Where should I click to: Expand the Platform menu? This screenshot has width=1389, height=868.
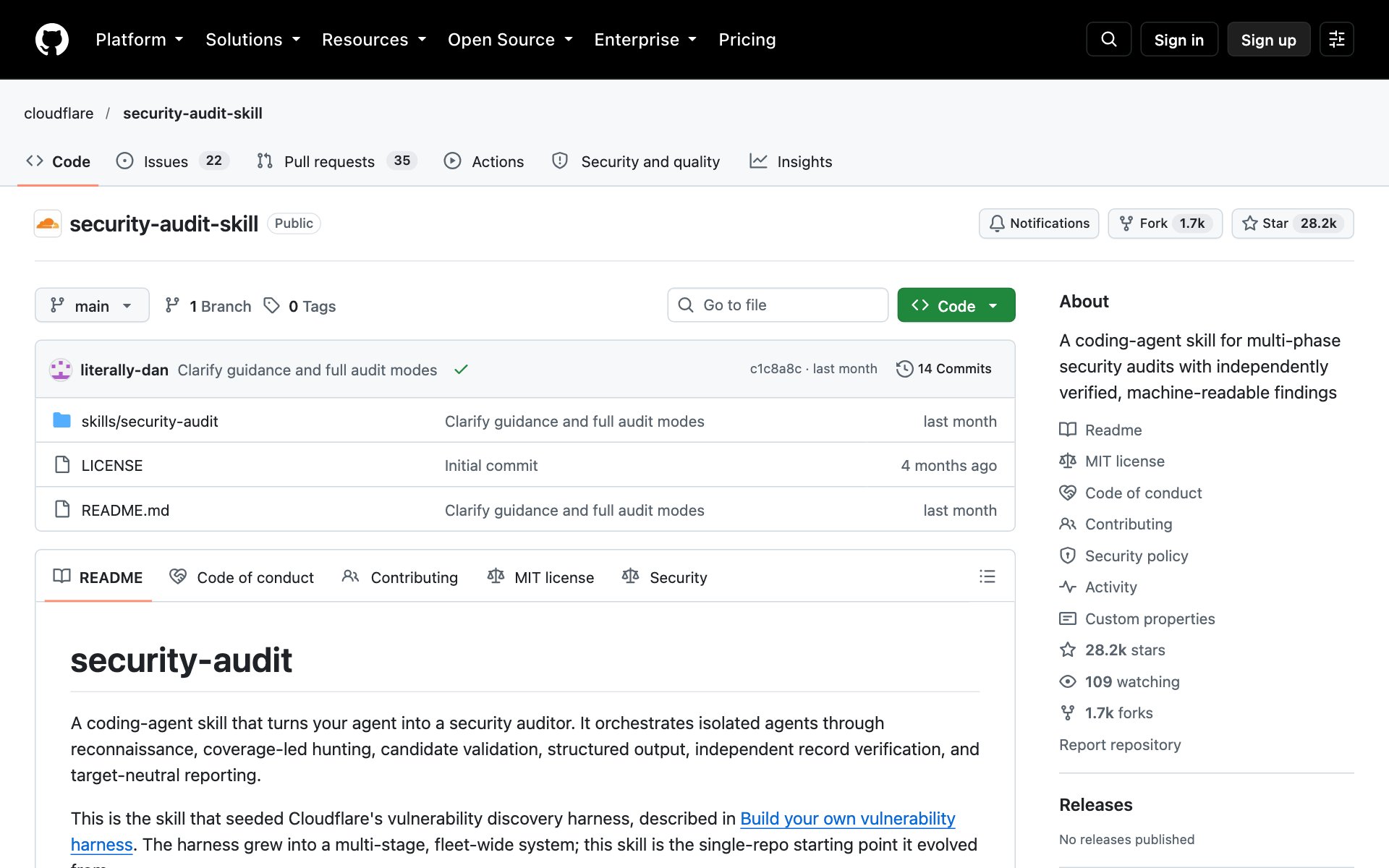139,40
